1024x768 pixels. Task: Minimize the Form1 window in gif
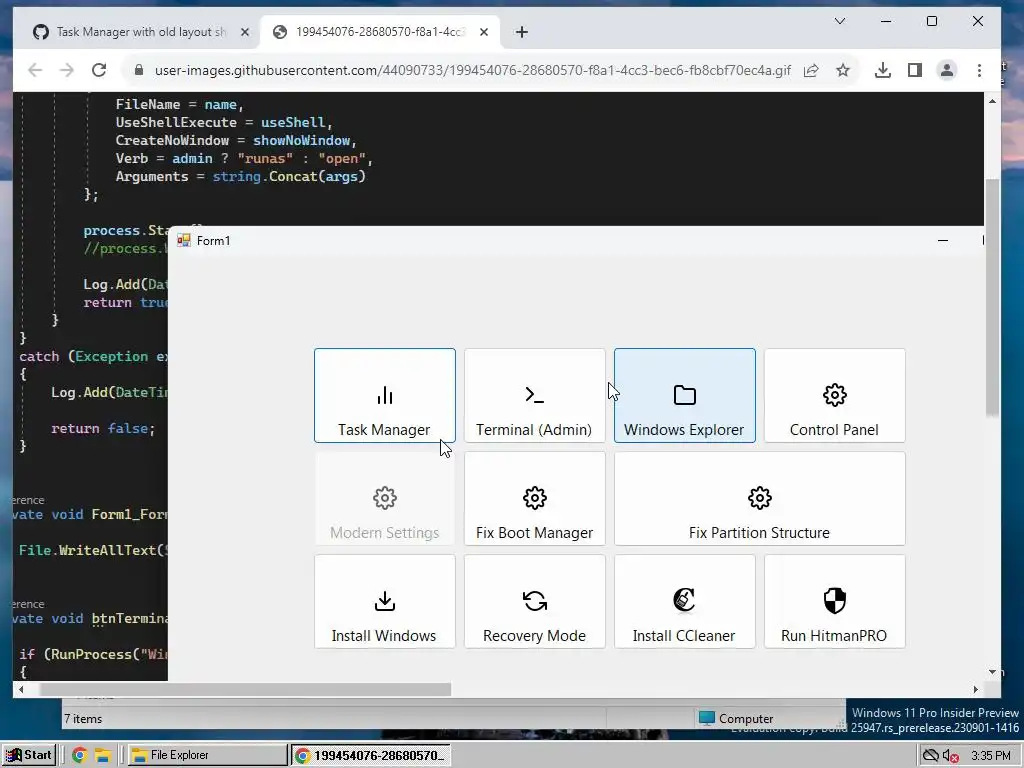tap(943, 240)
